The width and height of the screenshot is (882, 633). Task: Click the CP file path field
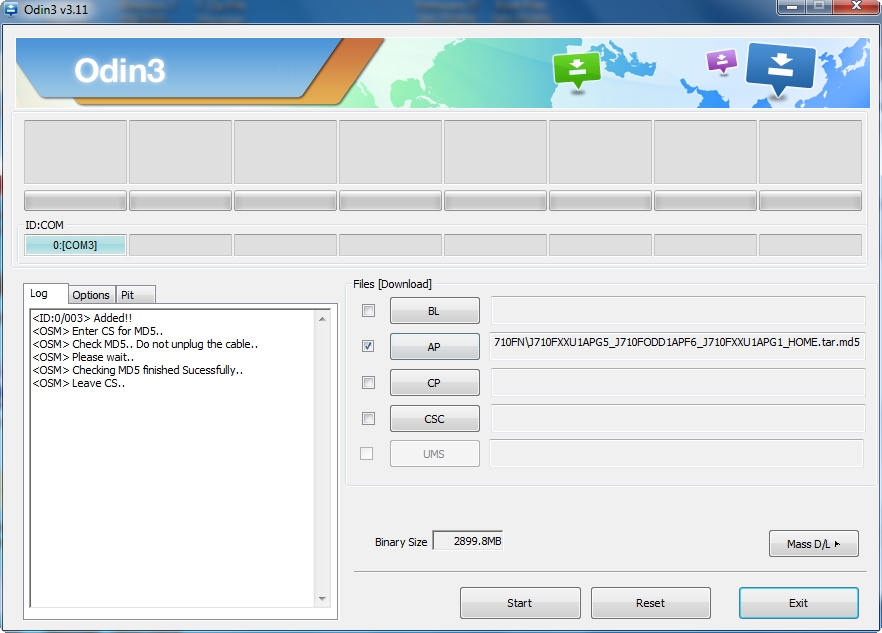pos(677,382)
